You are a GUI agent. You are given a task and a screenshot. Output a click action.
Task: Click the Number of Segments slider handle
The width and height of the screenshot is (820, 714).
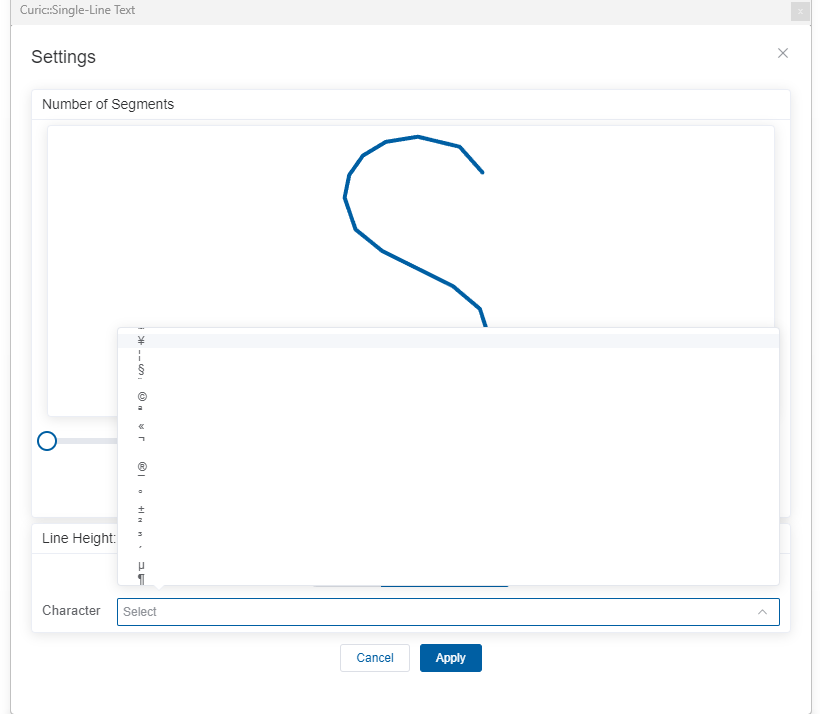47,441
